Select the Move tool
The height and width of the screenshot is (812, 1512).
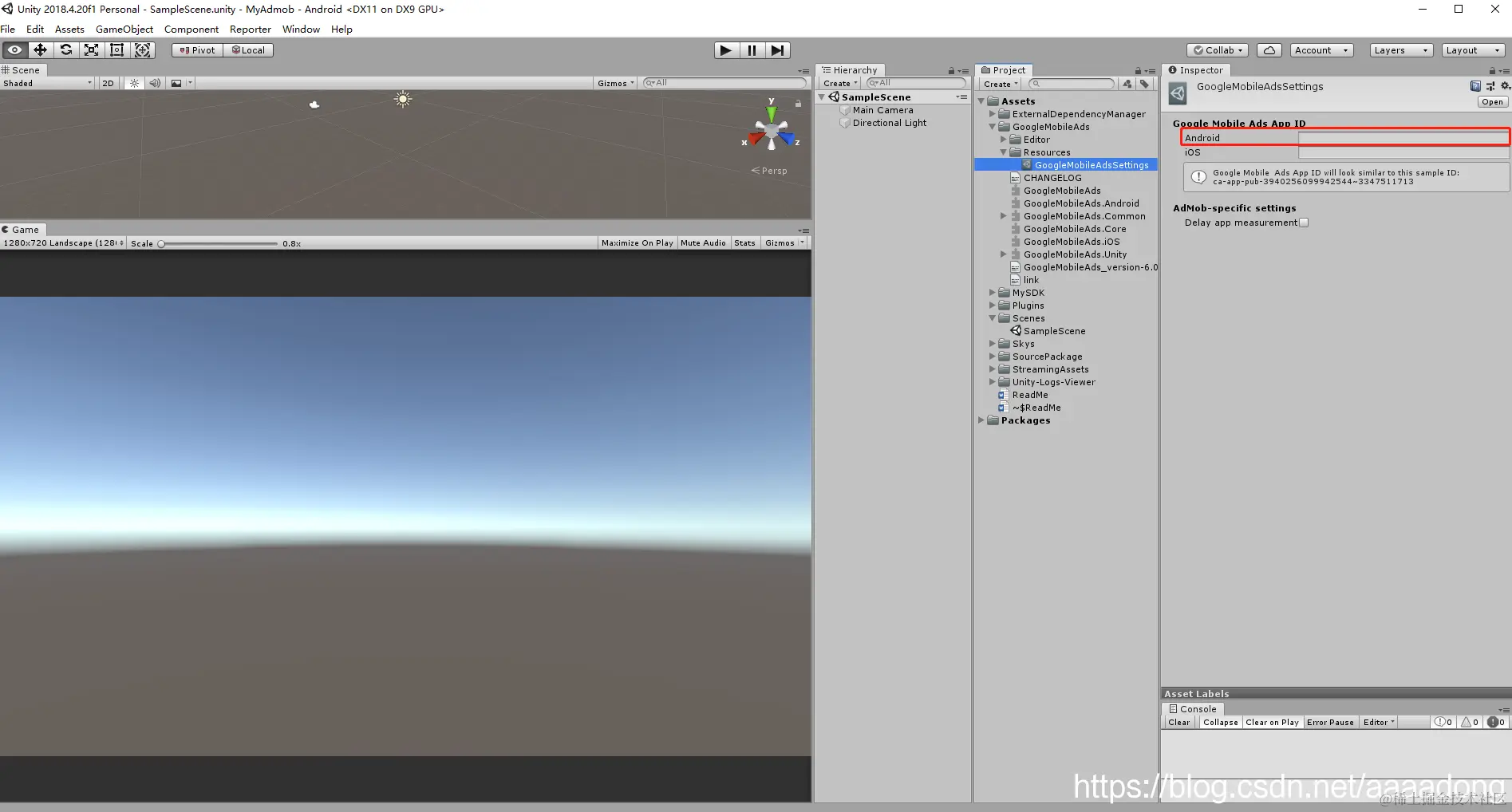click(40, 50)
